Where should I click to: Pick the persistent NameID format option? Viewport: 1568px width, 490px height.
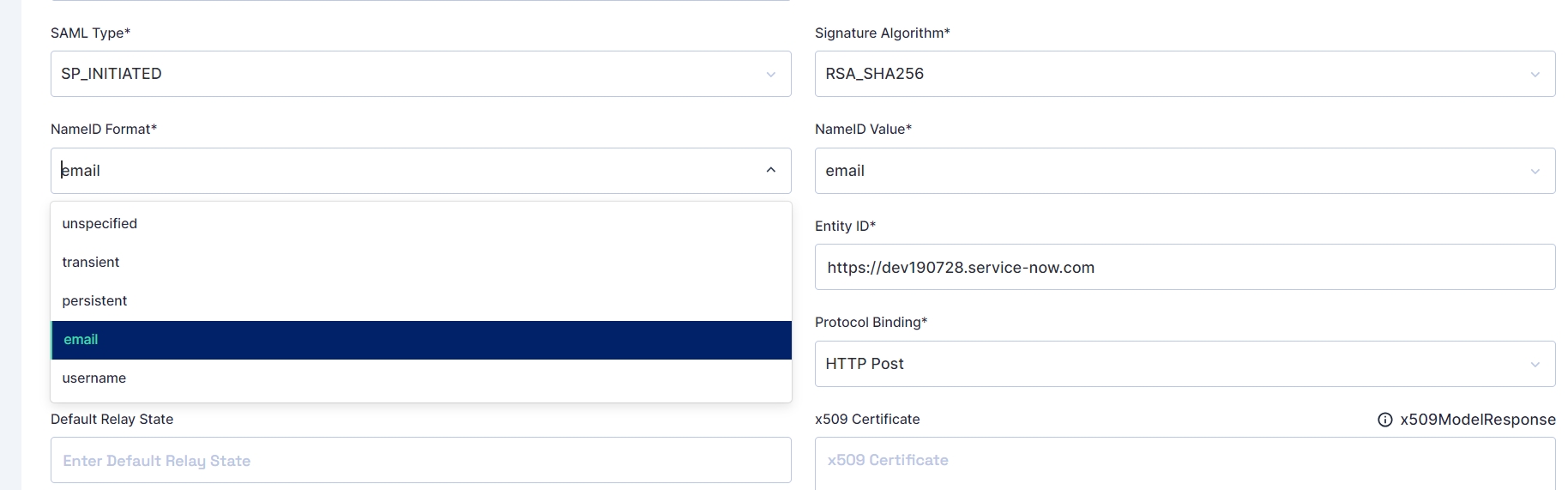(94, 300)
